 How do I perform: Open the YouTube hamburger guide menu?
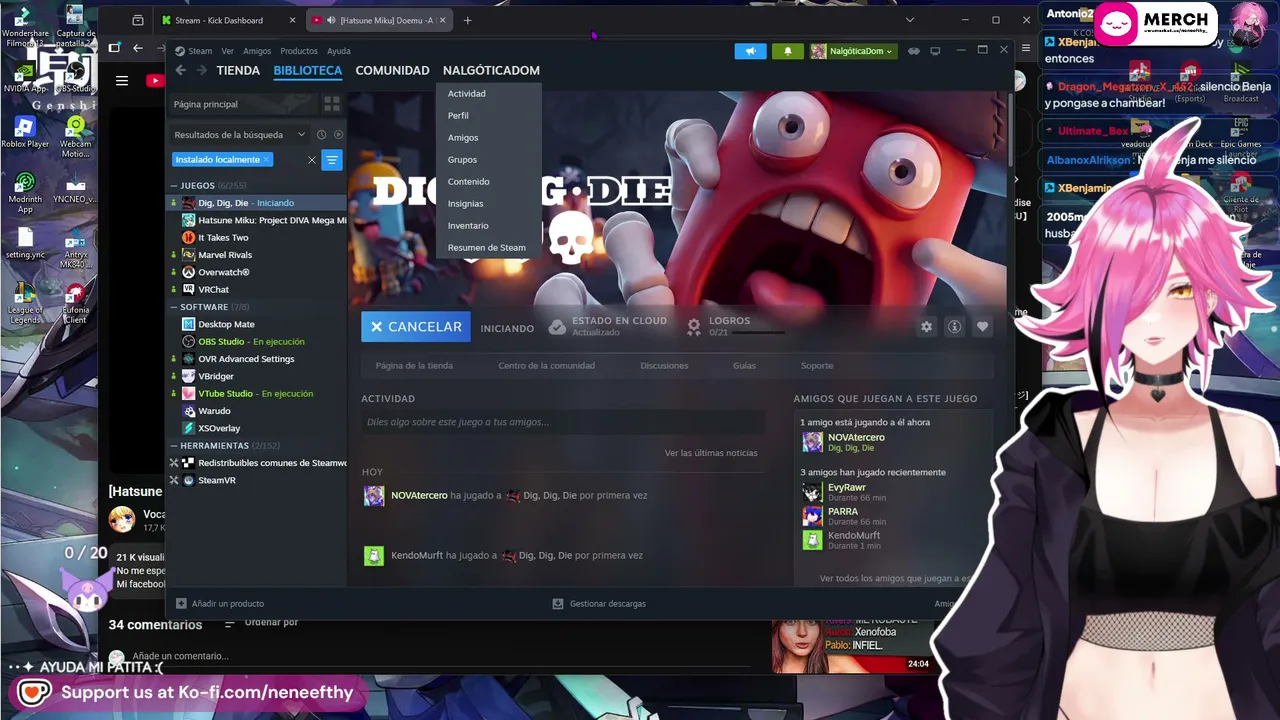click(122, 81)
